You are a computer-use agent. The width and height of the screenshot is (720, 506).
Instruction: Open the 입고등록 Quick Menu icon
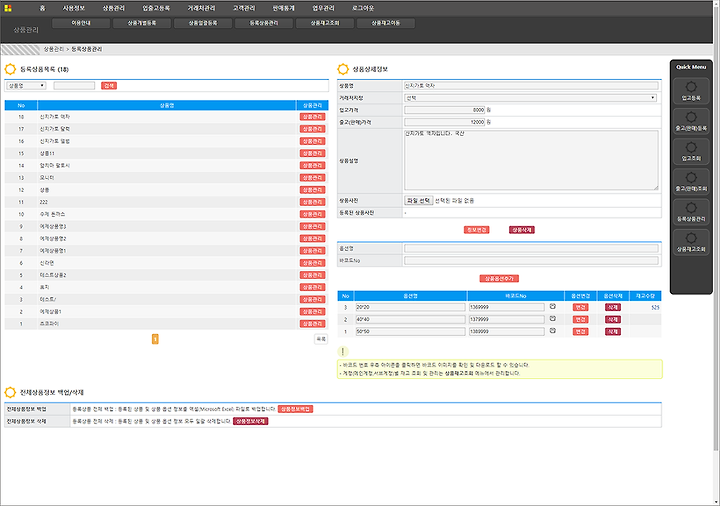click(x=691, y=90)
